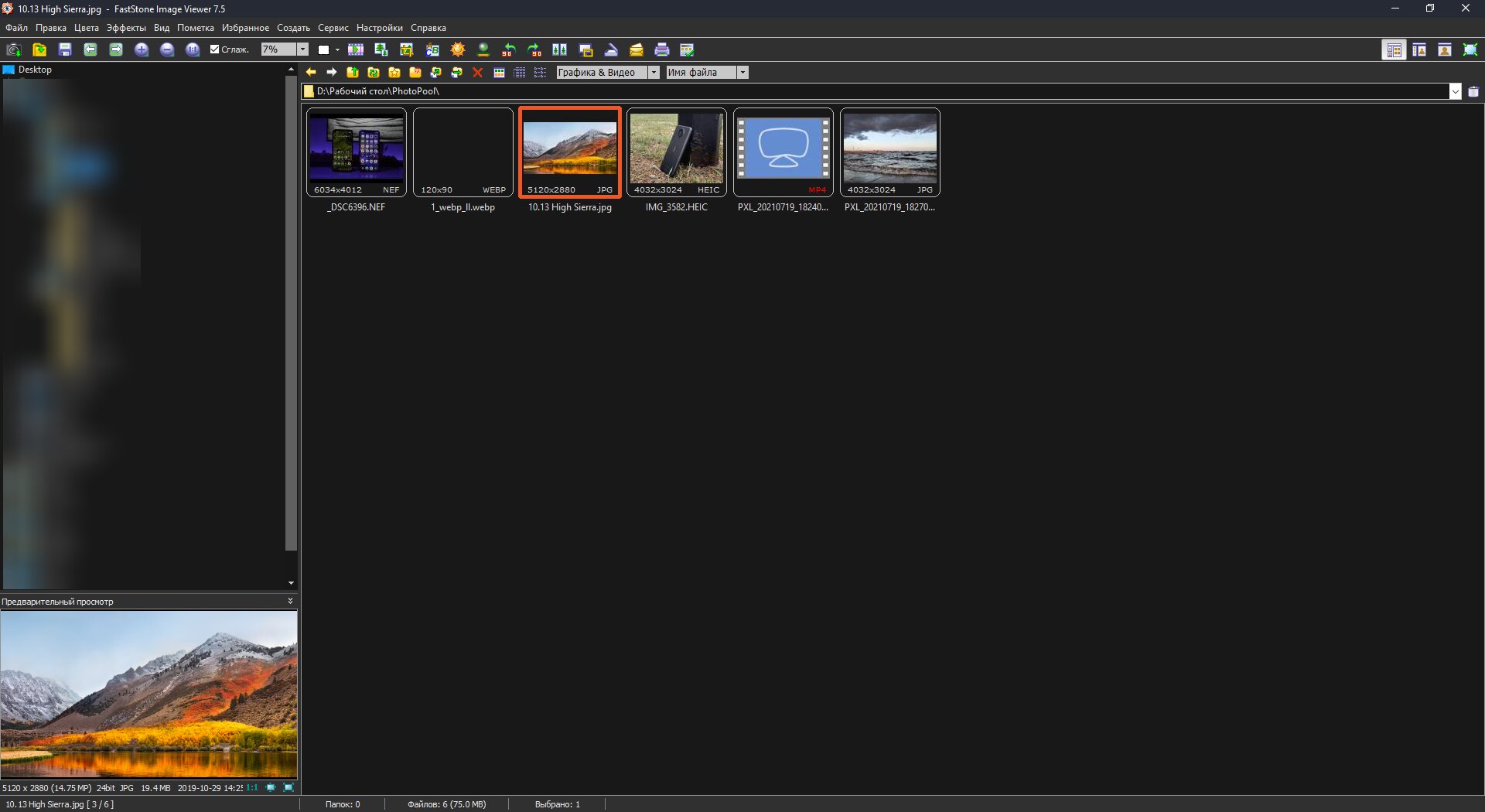
Task: Go to the previous image with the green left arrow
Action: click(x=90, y=49)
